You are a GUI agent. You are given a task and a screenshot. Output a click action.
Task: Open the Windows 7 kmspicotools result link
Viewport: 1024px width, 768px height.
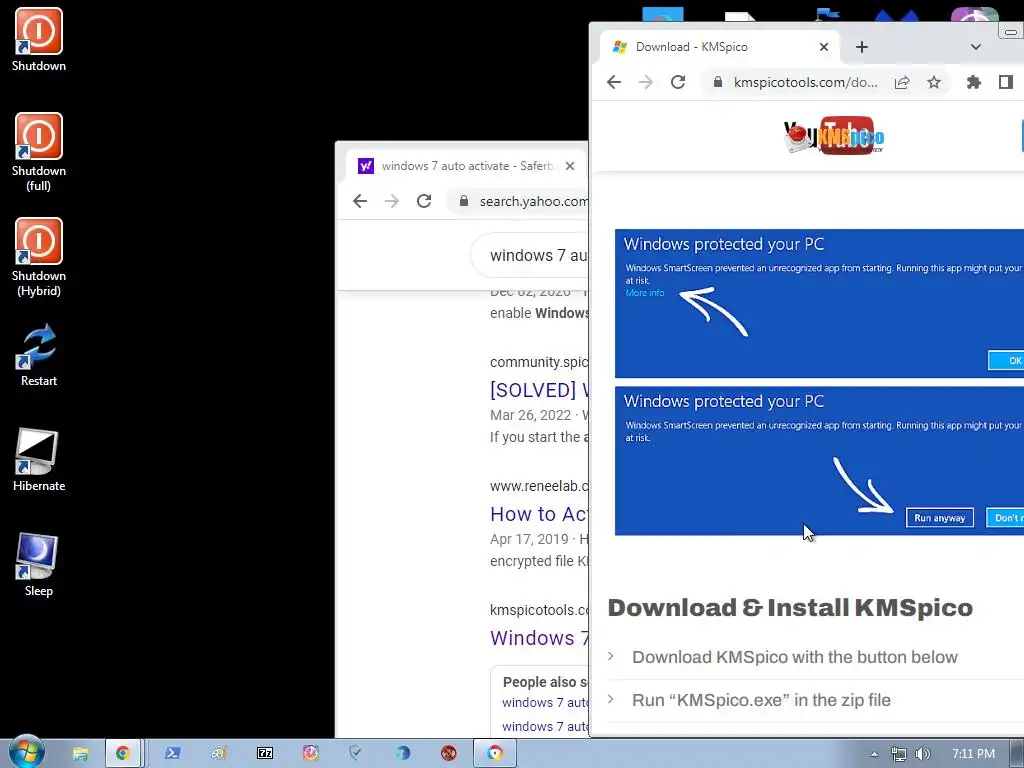pyautogui.click(x=539, y=638)
